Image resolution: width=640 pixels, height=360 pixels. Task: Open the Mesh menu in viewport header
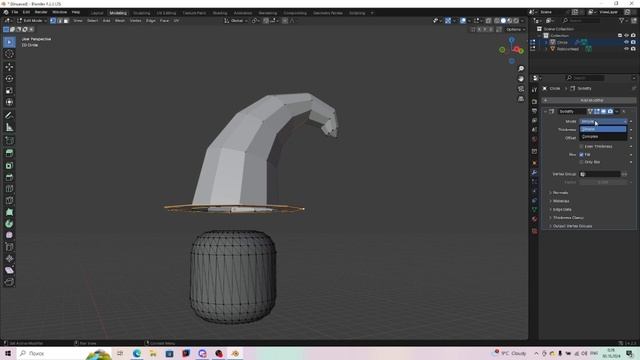[x=120, y=20]
